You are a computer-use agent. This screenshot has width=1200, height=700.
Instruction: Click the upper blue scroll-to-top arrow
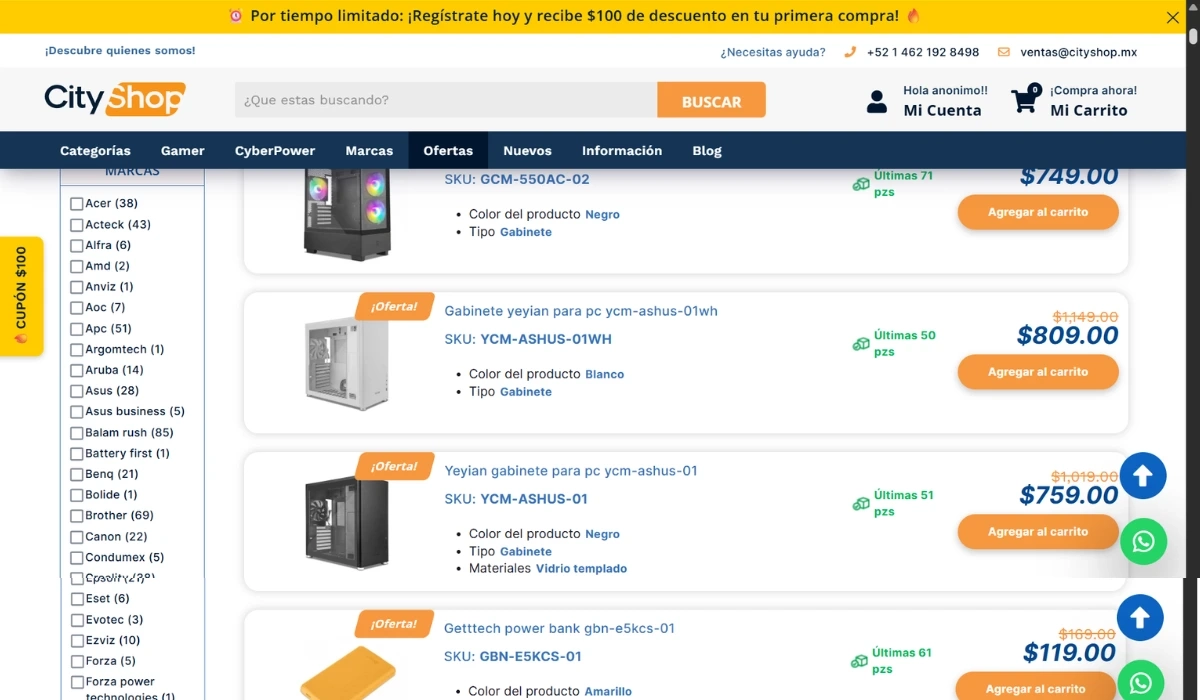[1143, 477]
